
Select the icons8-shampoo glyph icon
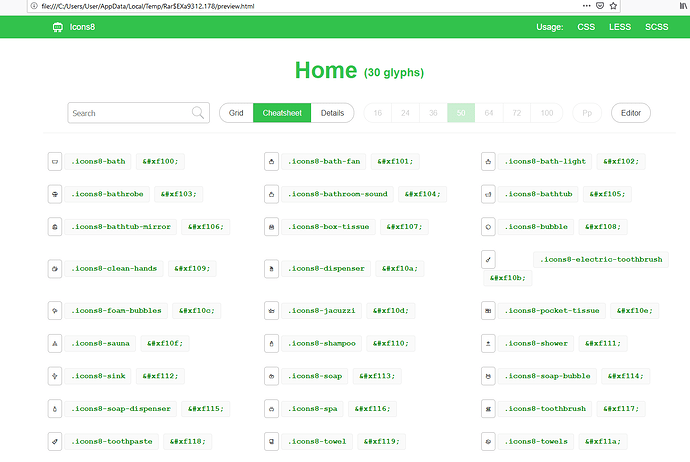click(272, 344)
